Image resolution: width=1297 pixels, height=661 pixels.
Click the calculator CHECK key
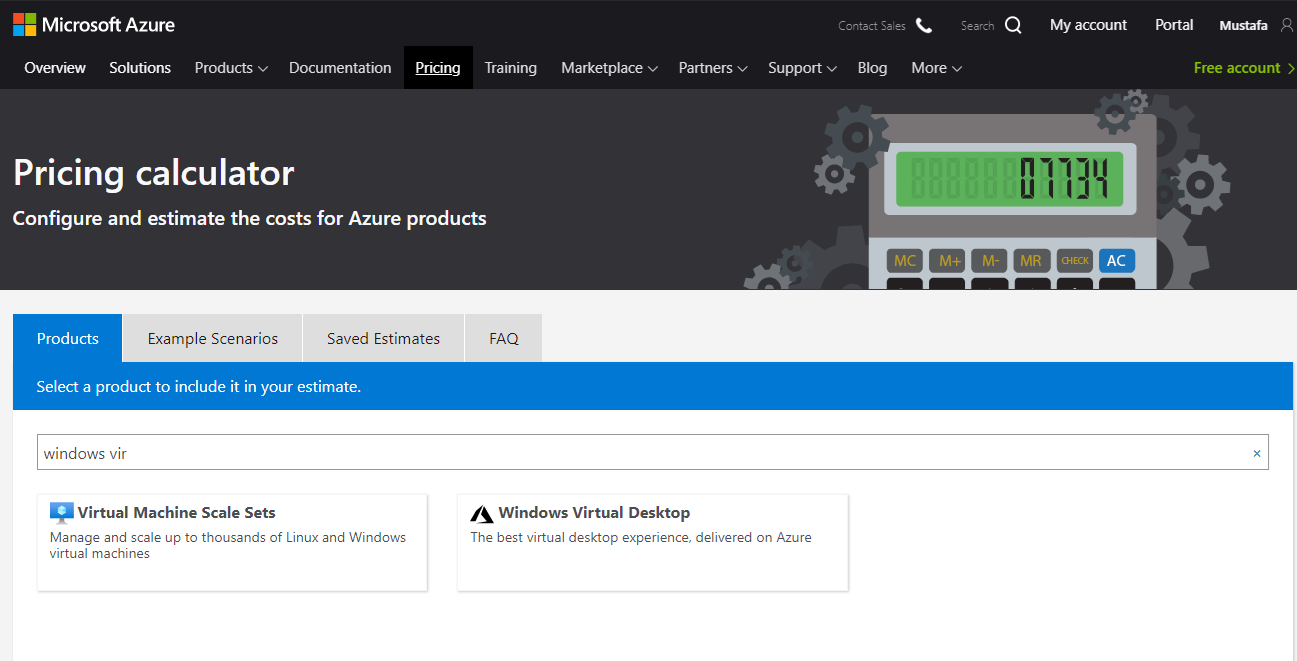(1075, 261)
